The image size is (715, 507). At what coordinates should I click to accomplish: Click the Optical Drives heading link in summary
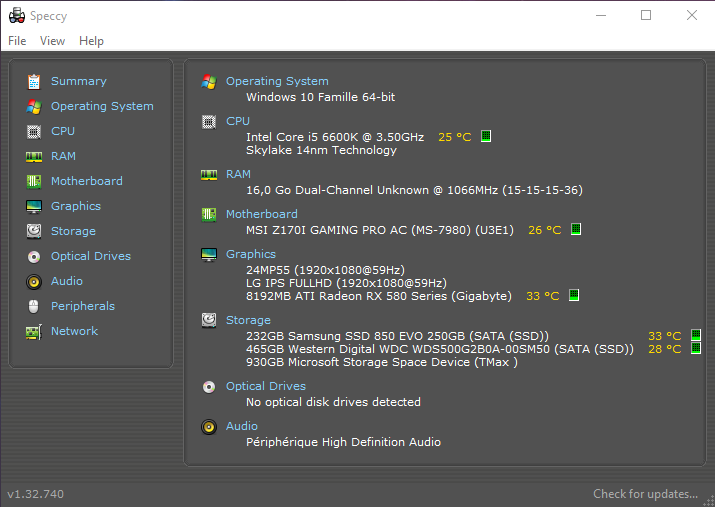tap(266, 386)
